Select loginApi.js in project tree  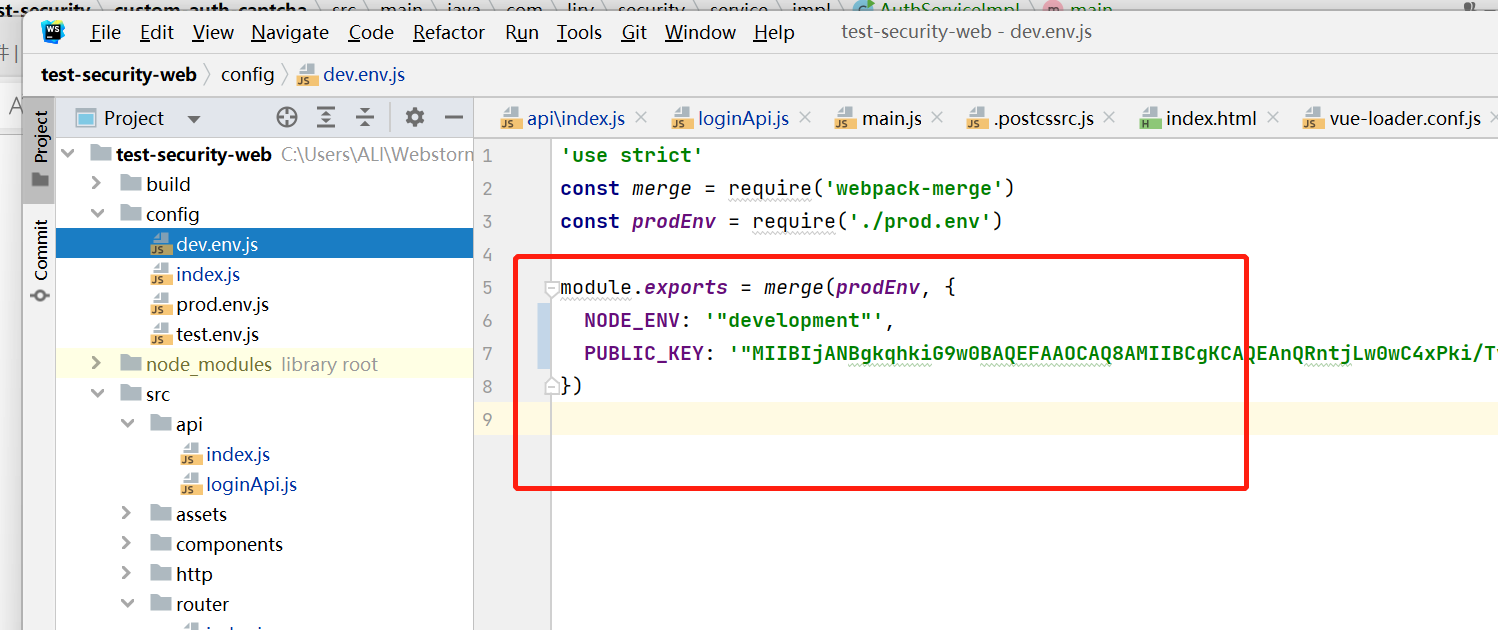click(x=264, y=484)
